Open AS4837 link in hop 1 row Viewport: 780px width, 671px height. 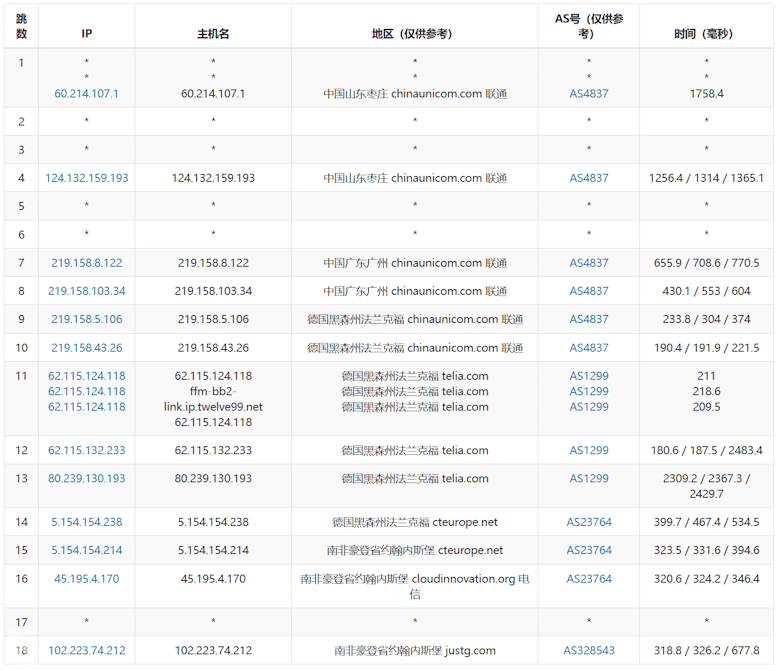(588, 94)
